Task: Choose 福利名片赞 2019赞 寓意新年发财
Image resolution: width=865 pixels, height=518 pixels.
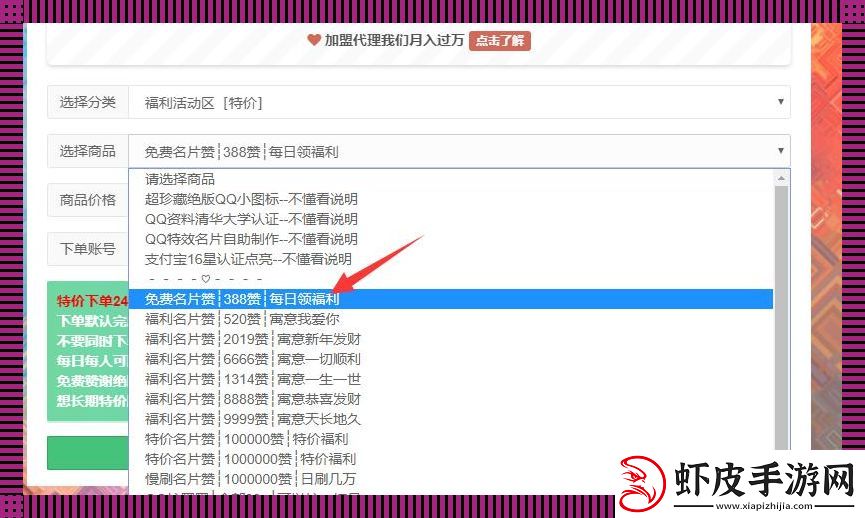Action: coord(451,339)
